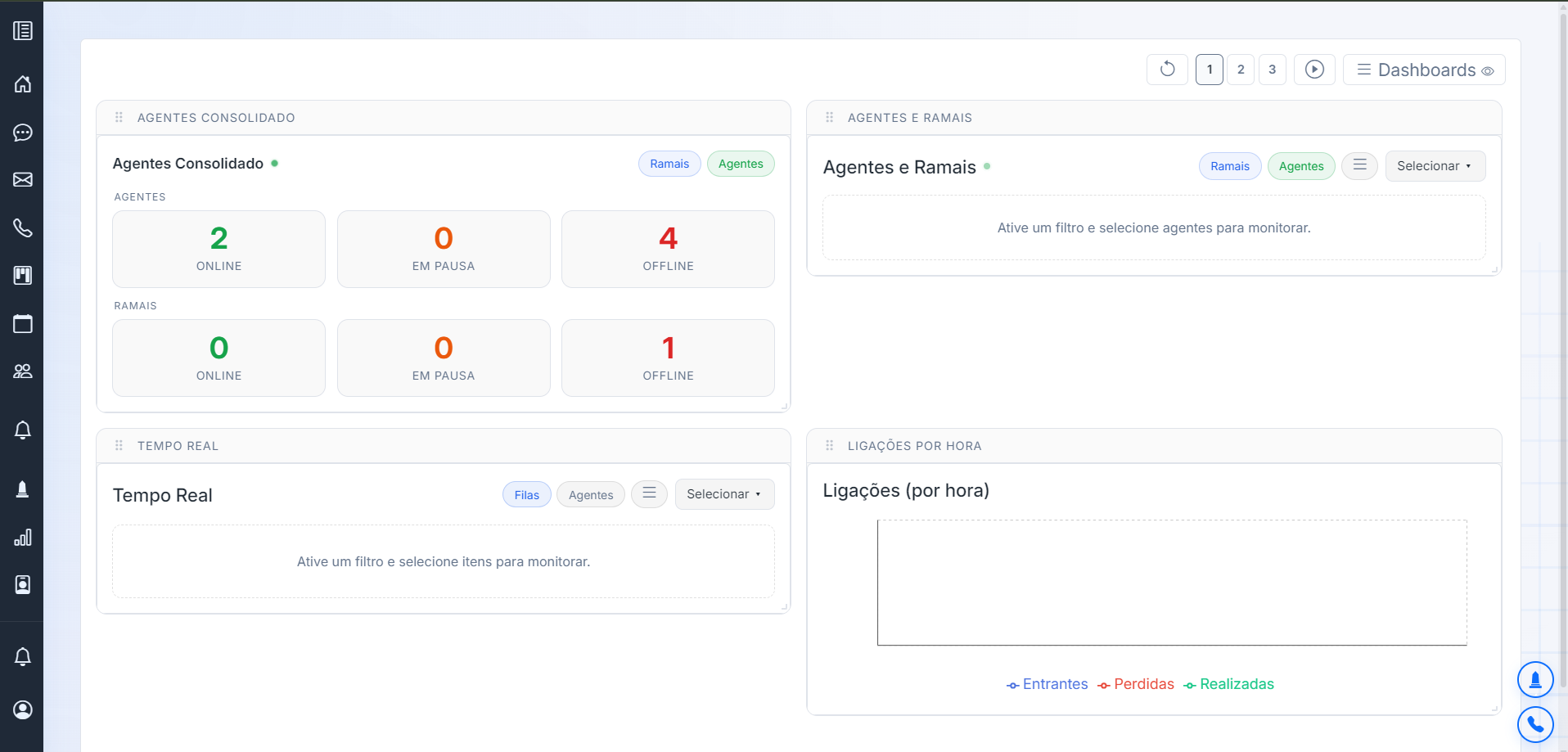
Task: Open calendar icon in sidebar
Action: [x=23, y=323]
